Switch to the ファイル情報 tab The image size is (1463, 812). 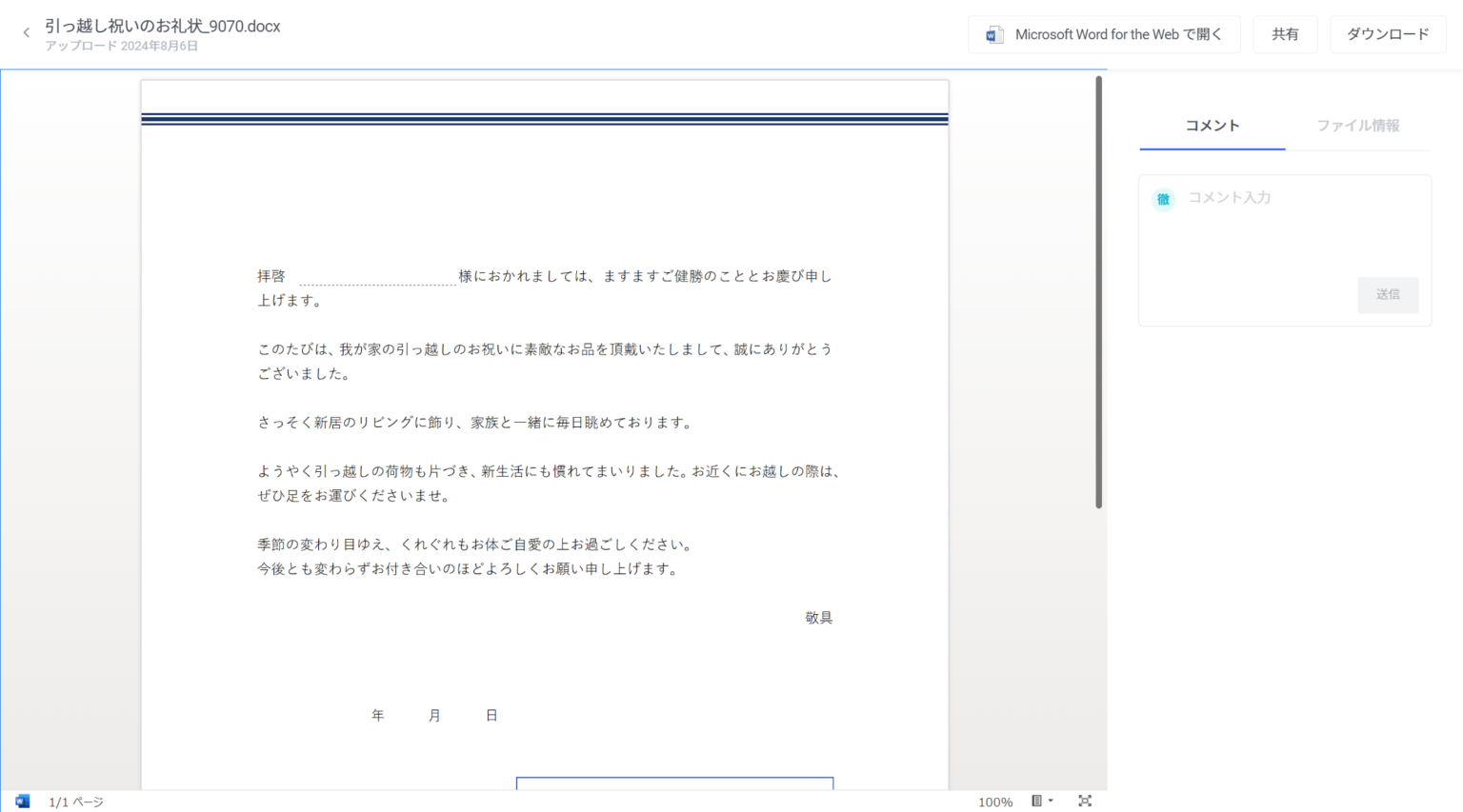click(x=1357, y=126)
